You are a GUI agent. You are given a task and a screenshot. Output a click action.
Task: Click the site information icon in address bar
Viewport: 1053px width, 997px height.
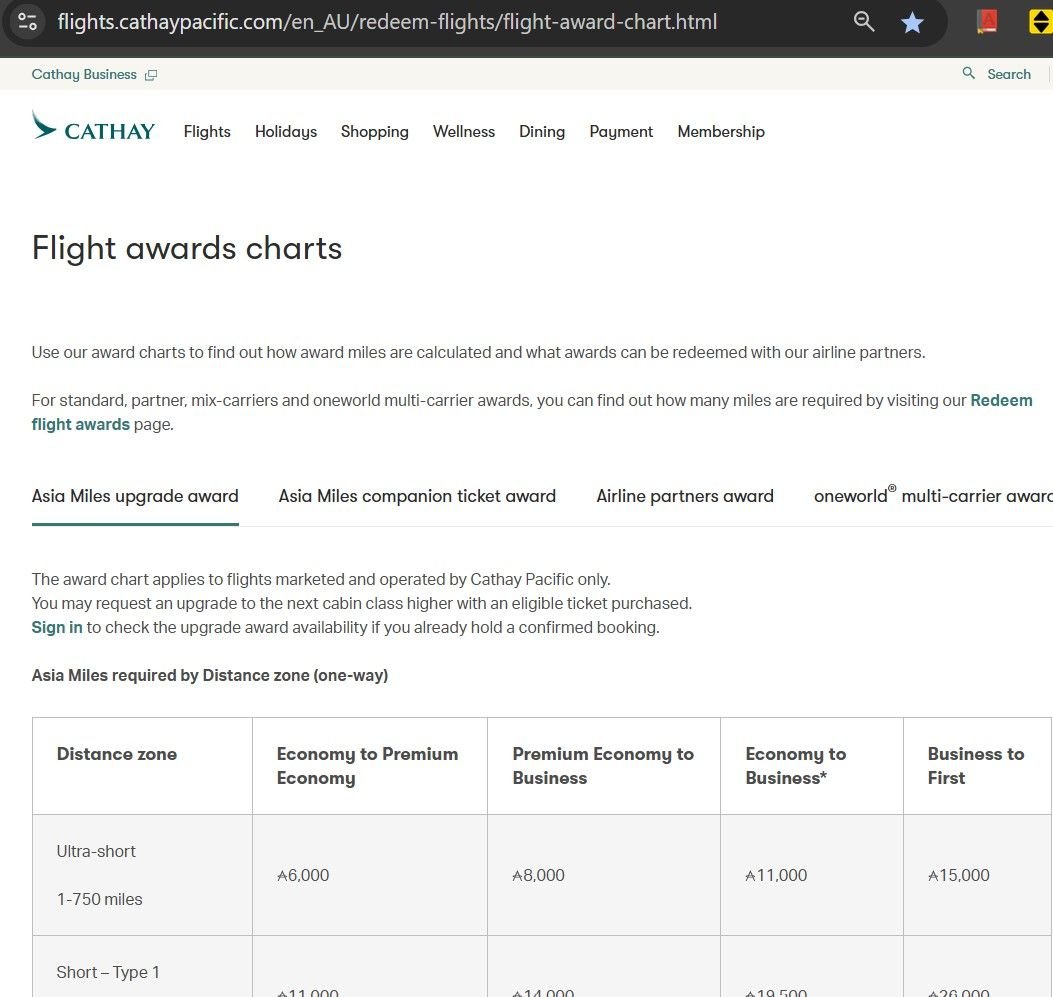point(28,21)
